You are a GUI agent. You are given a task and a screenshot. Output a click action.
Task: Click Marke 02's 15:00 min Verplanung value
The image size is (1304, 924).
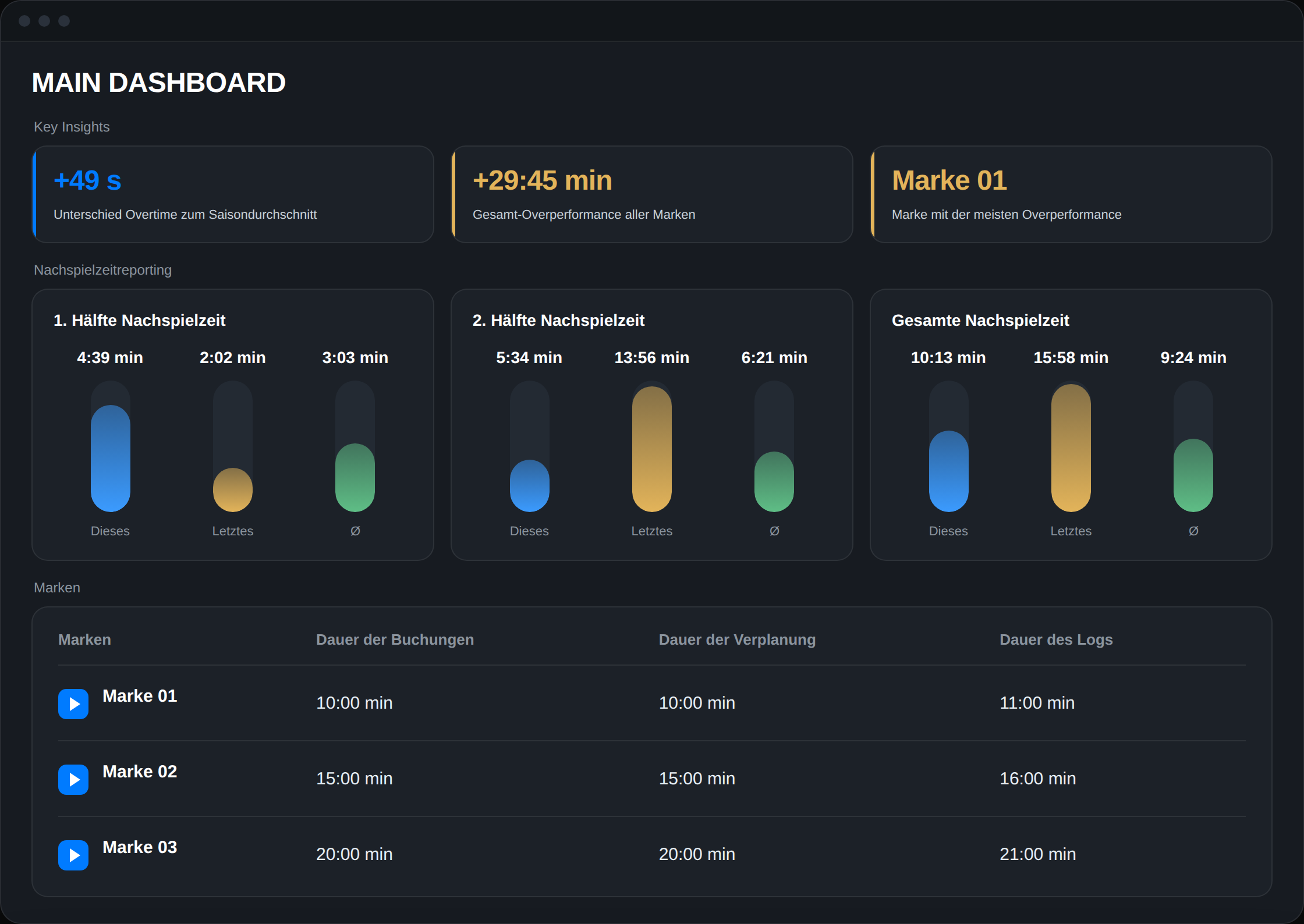tap(697, 779)
